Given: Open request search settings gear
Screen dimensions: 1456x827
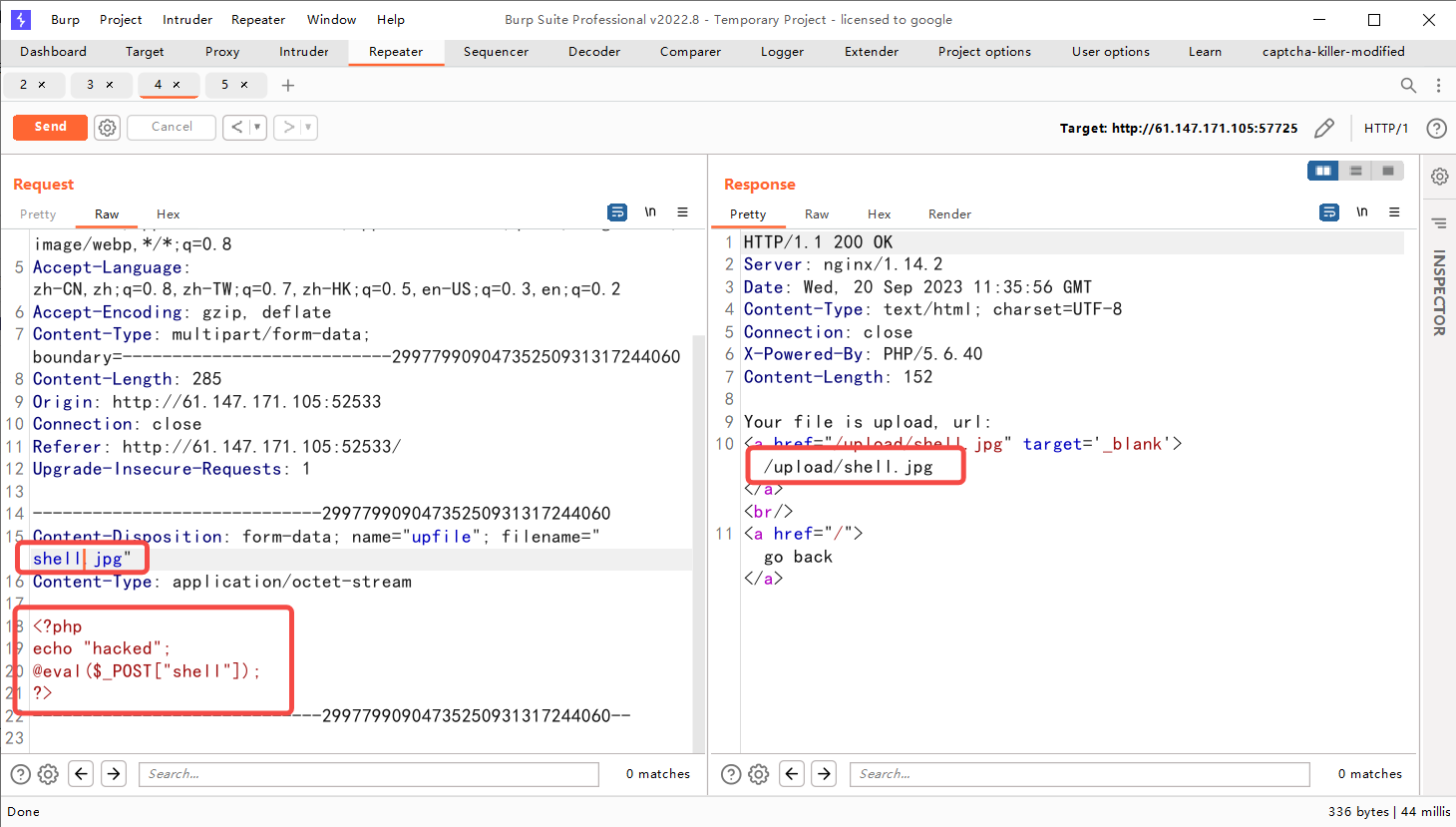Looking at the screenshot, I should (48, 774).
